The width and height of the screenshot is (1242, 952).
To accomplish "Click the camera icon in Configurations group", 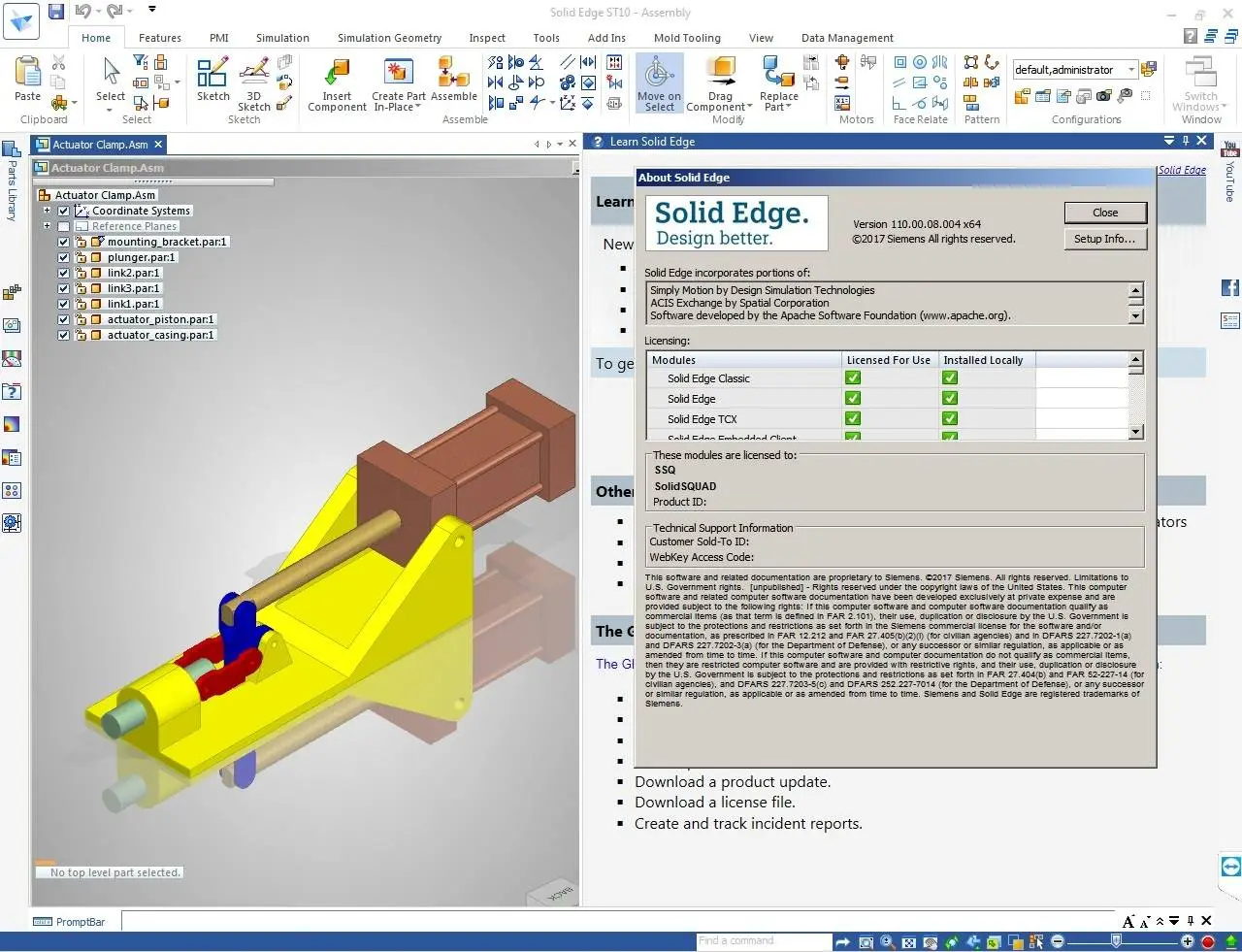I will [x=1103, y=96].
